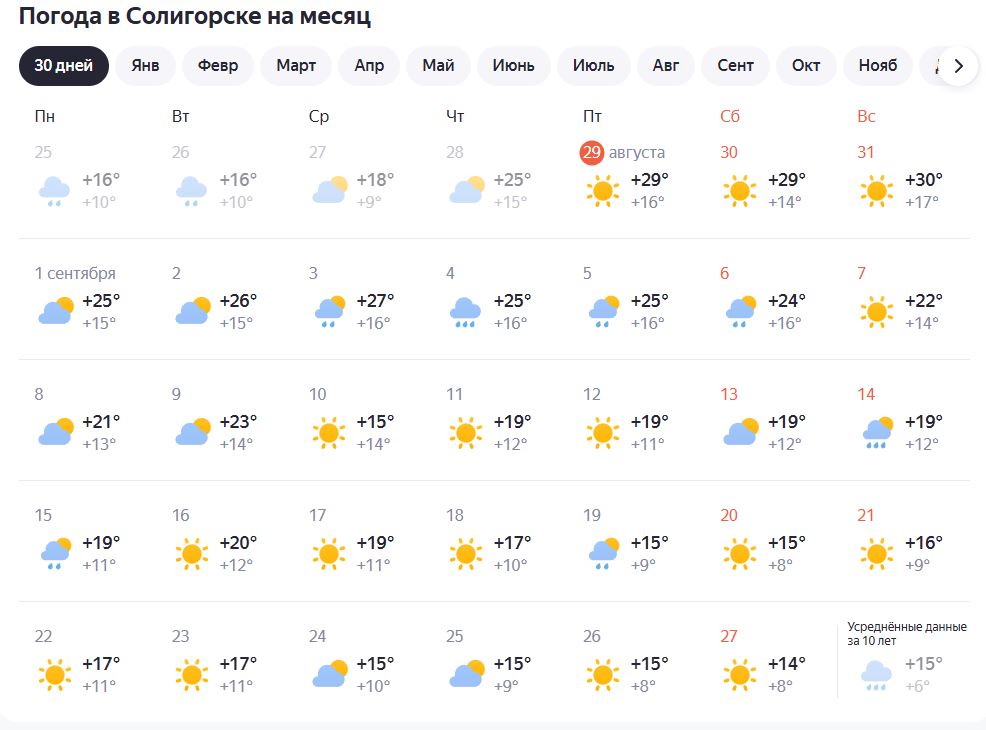Click the averaged 10-year data rain icon
The image size is (986, 730).
click(x=877, y=674)
